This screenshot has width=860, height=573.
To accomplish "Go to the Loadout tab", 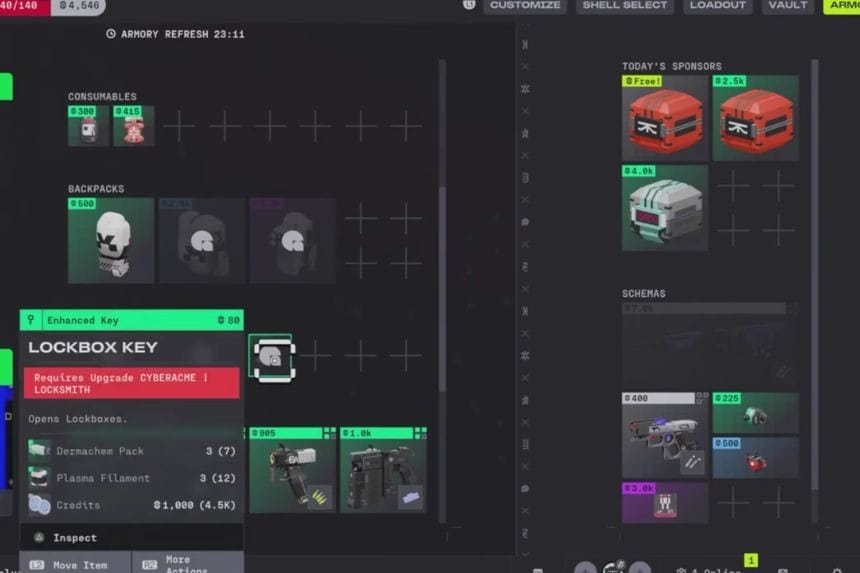I will click(x=718, y=5).
